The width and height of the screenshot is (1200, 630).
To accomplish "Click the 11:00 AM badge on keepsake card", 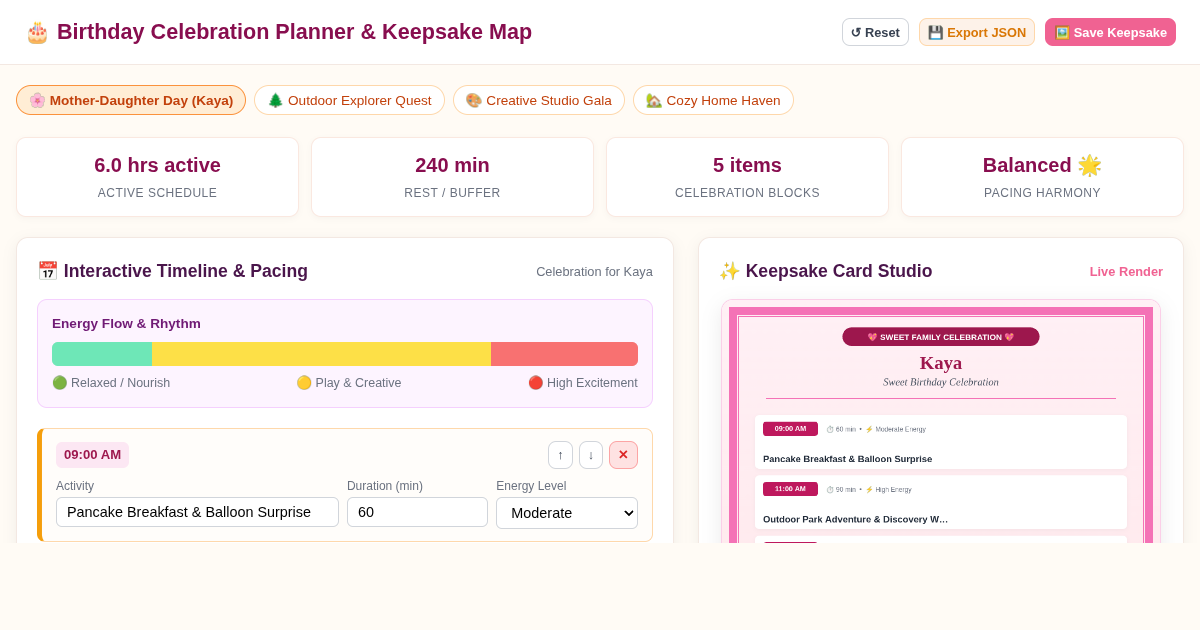I will tap(790, 489).
